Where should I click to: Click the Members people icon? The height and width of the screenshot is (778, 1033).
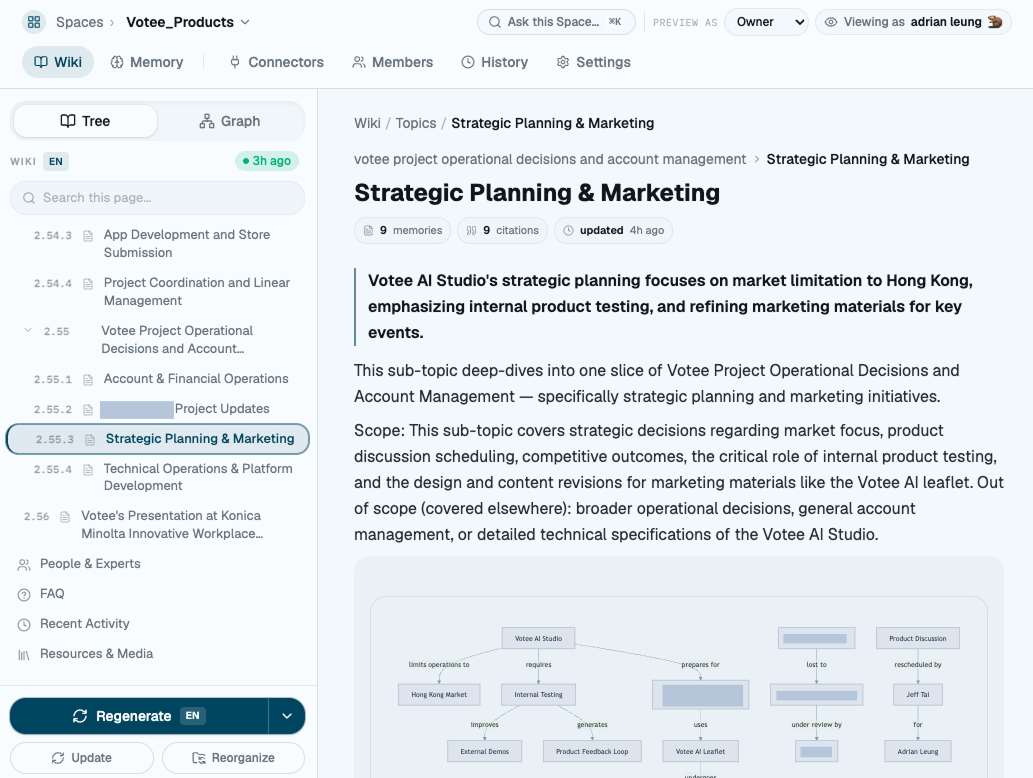[358, 62]
